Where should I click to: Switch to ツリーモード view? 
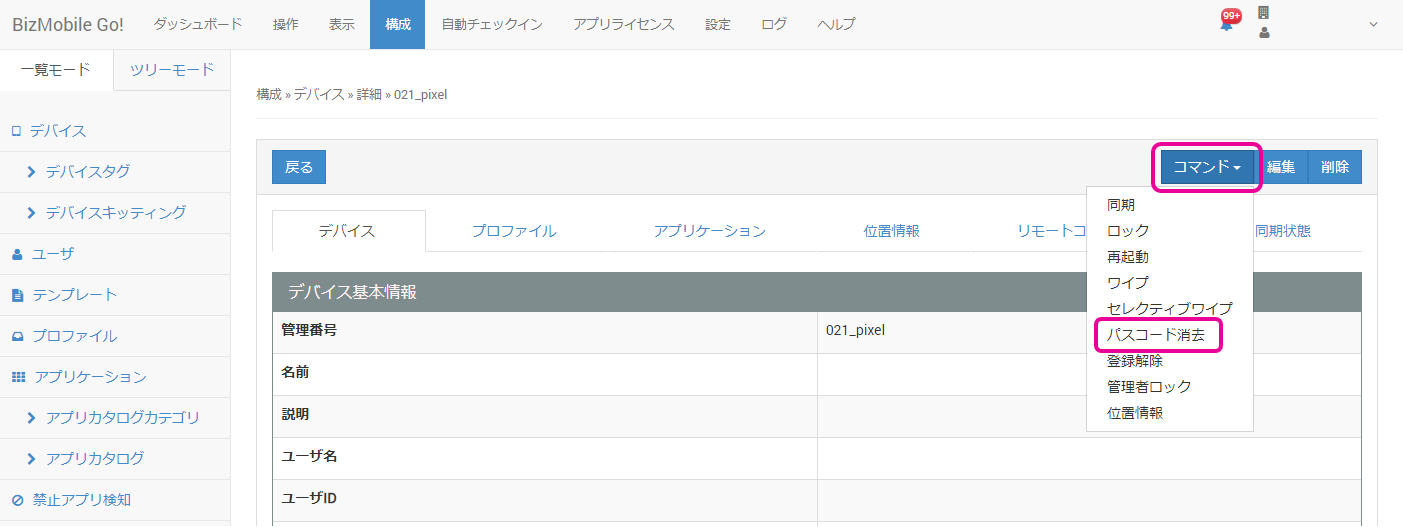[172, 70]
